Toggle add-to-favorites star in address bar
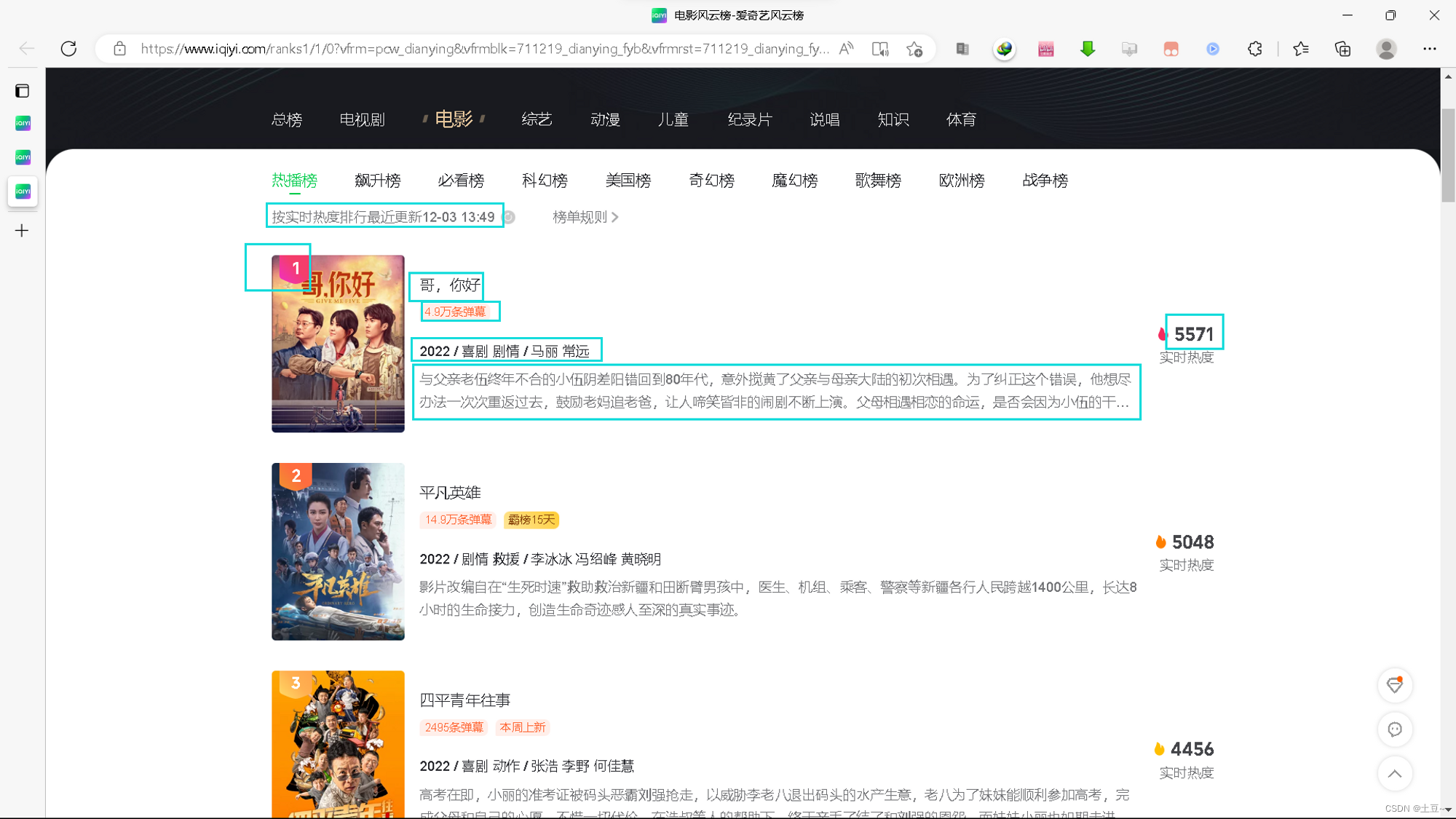This screenshot has width=1456, height=819. tap(914, 49)
